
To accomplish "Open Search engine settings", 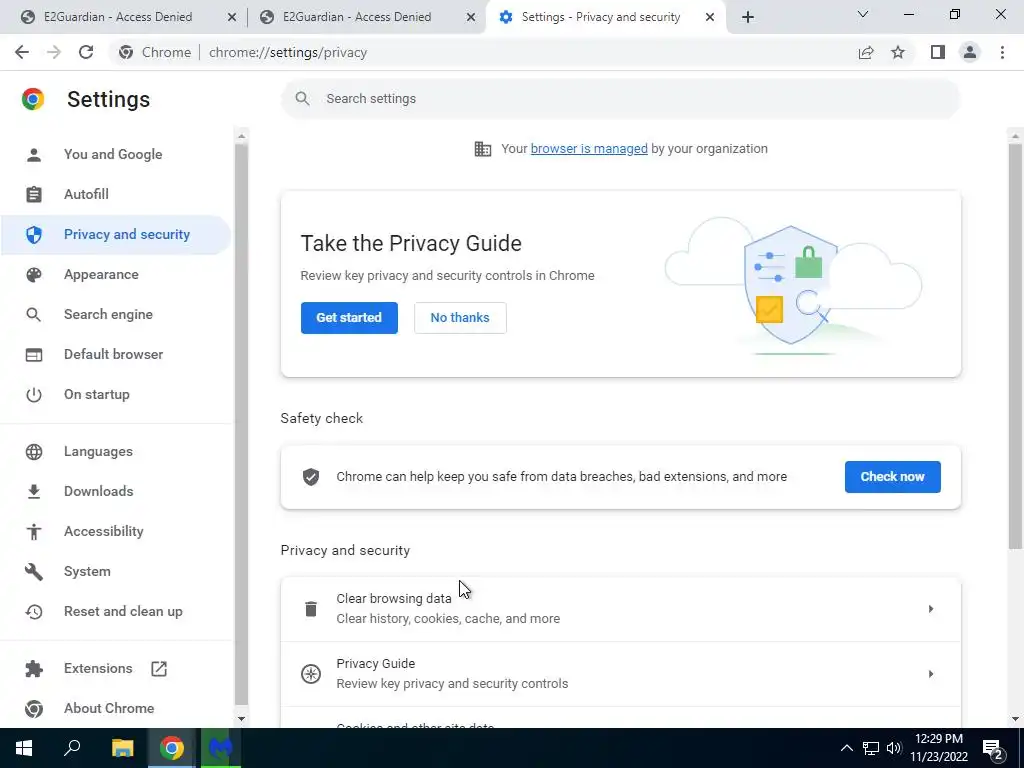I will [x=116, y=315].
